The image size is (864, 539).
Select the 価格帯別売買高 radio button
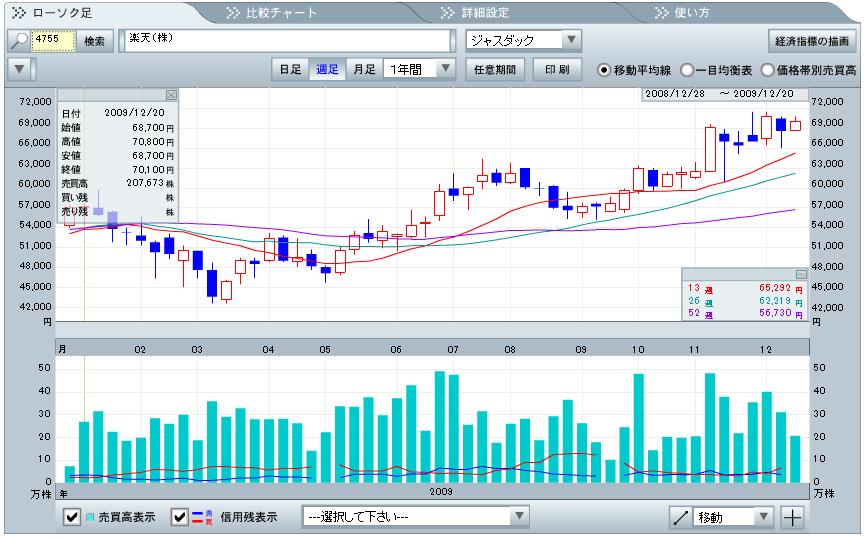coord(767,70)
